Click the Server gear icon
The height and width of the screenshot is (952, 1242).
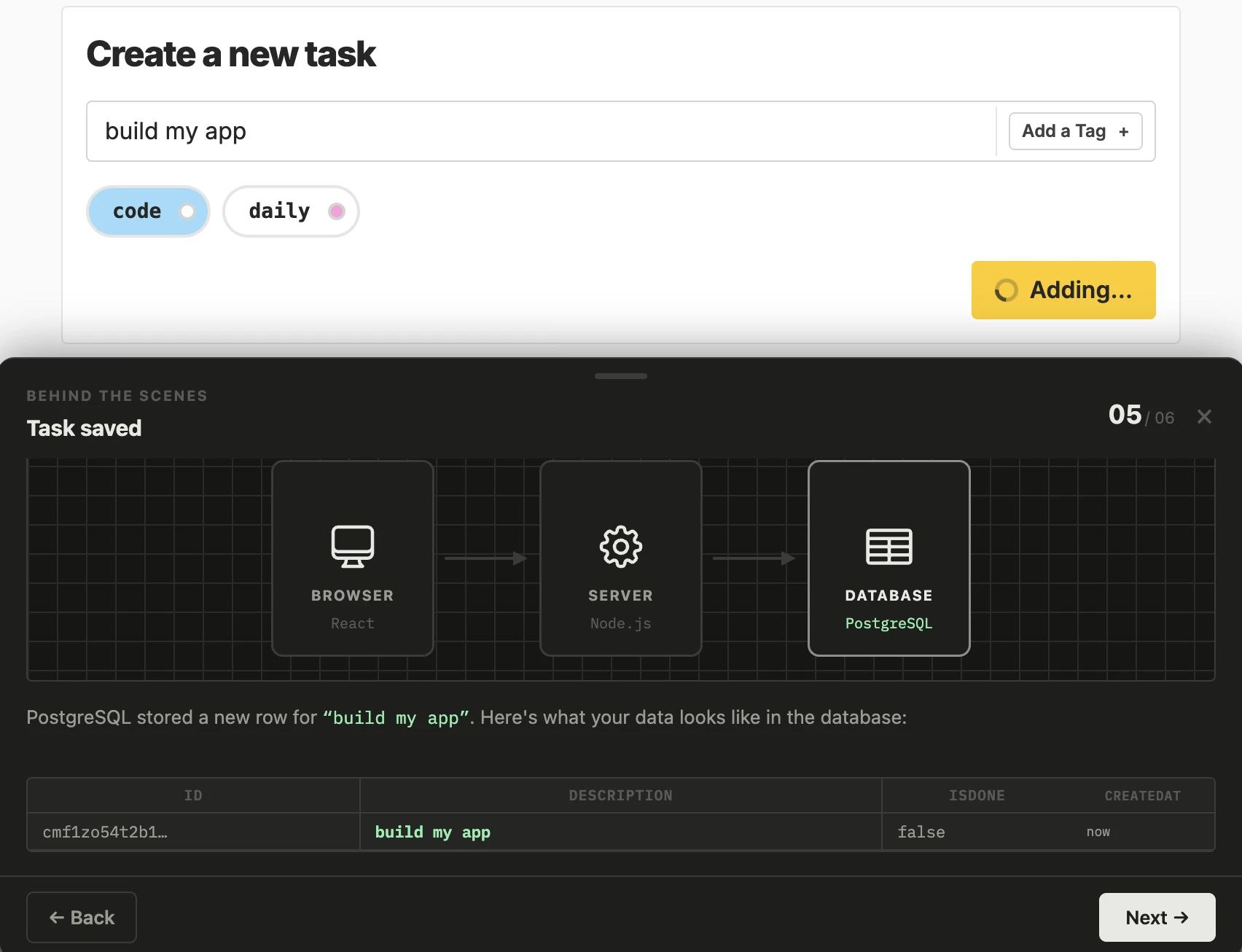point(620,546)
